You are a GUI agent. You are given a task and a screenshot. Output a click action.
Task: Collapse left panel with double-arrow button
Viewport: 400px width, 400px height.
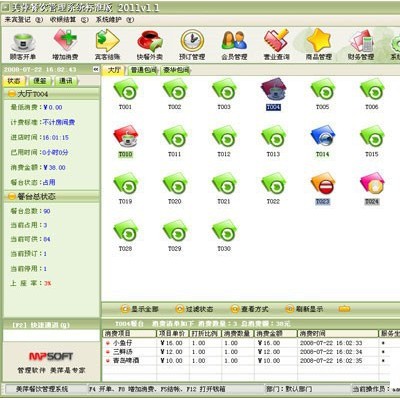pyautogui.click(x=96, y=69)
